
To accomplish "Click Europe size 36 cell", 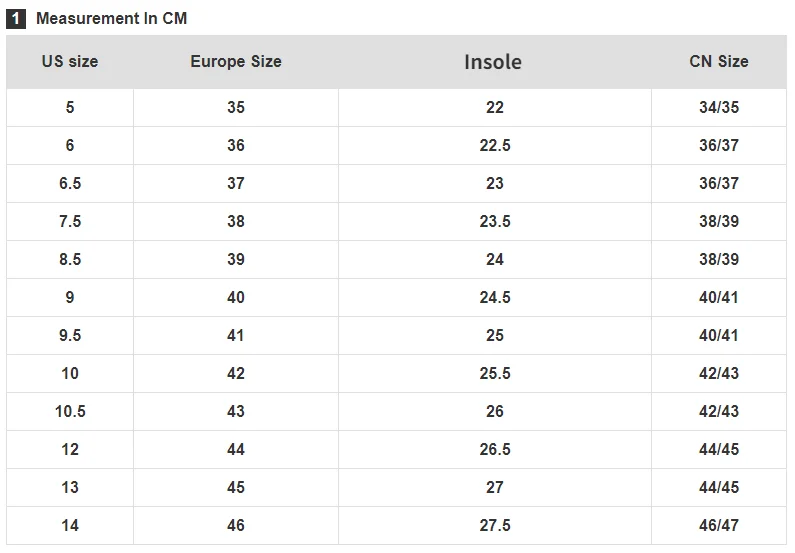I will tap(236, 145).
